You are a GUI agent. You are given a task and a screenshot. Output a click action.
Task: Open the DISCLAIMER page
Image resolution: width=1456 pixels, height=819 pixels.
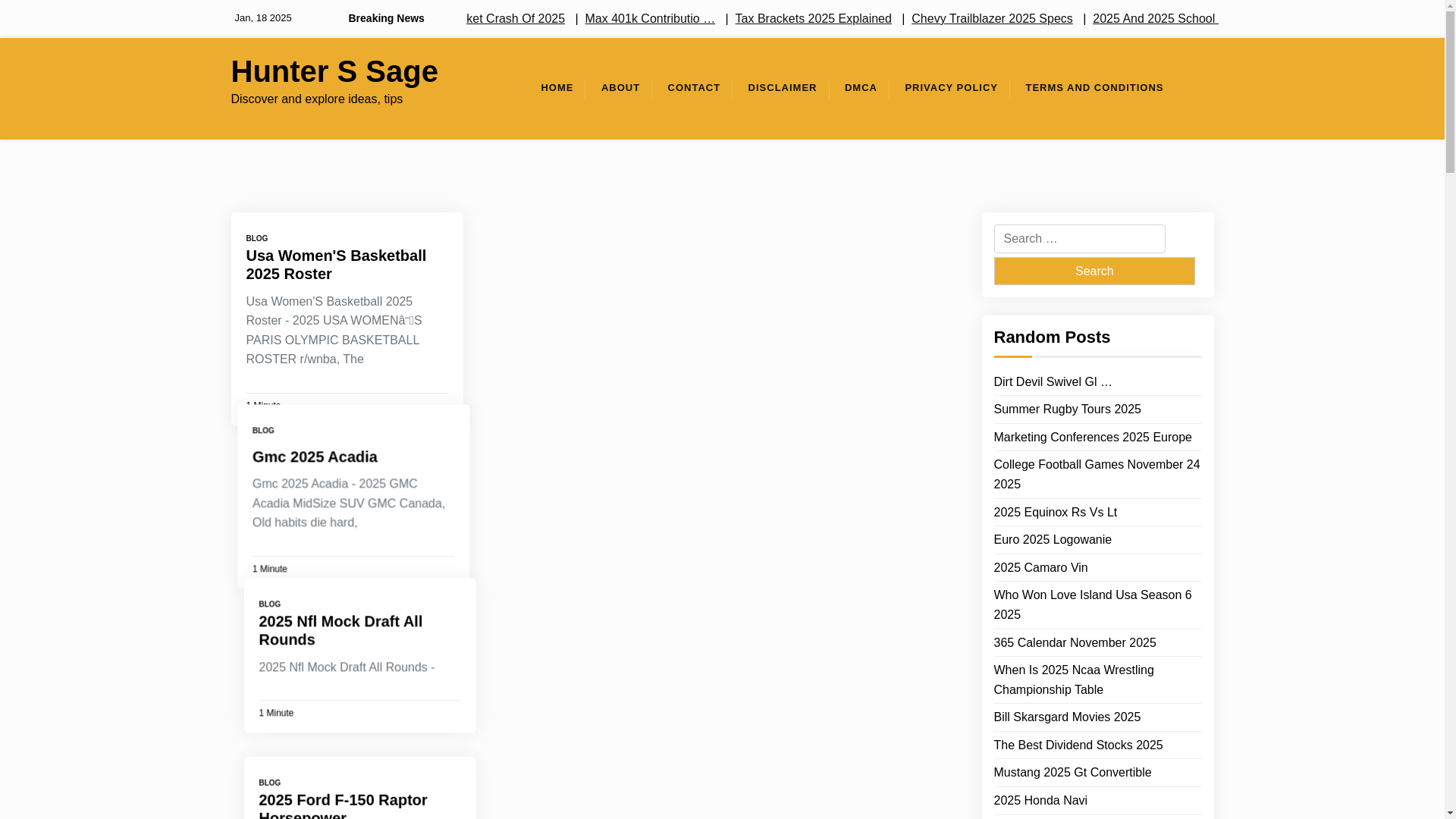(782, 88)
